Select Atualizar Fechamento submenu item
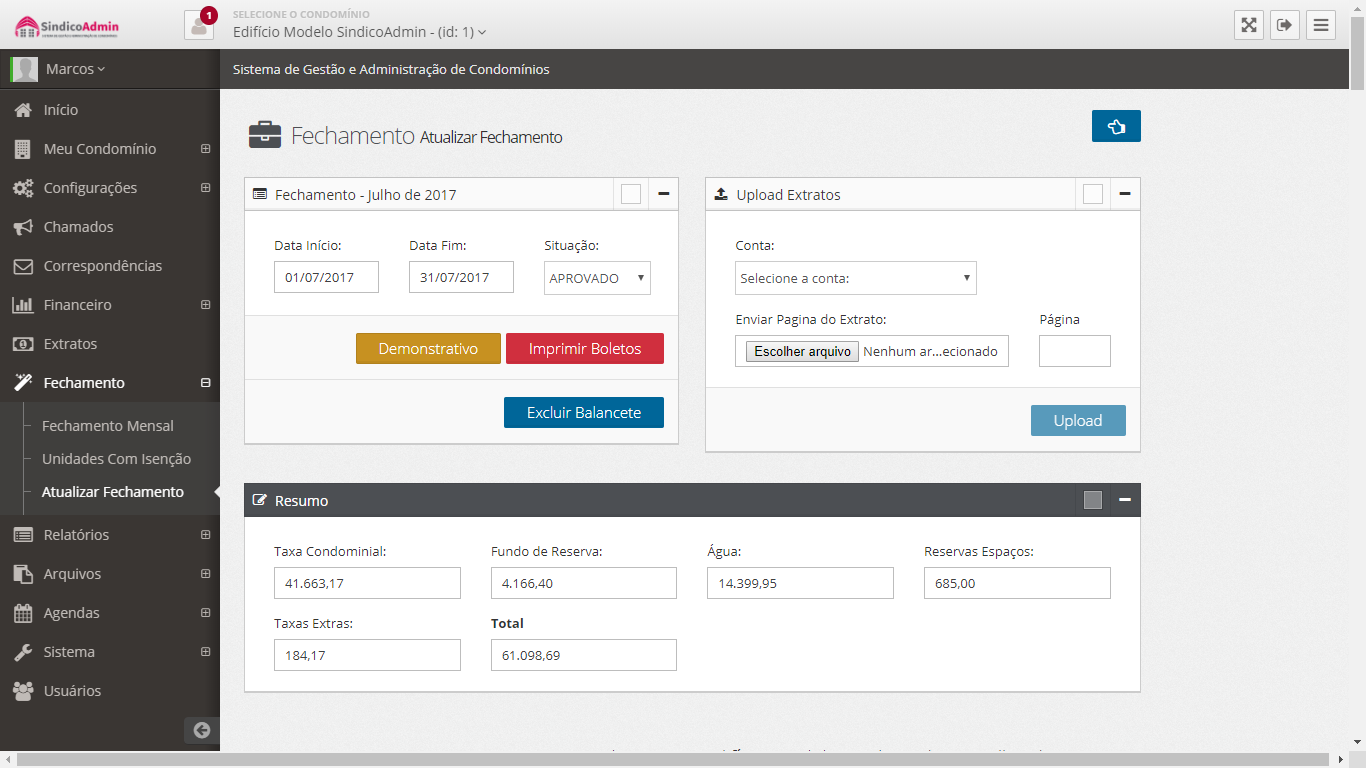This screenshot has height=768, width=1366. pos(113,492)
